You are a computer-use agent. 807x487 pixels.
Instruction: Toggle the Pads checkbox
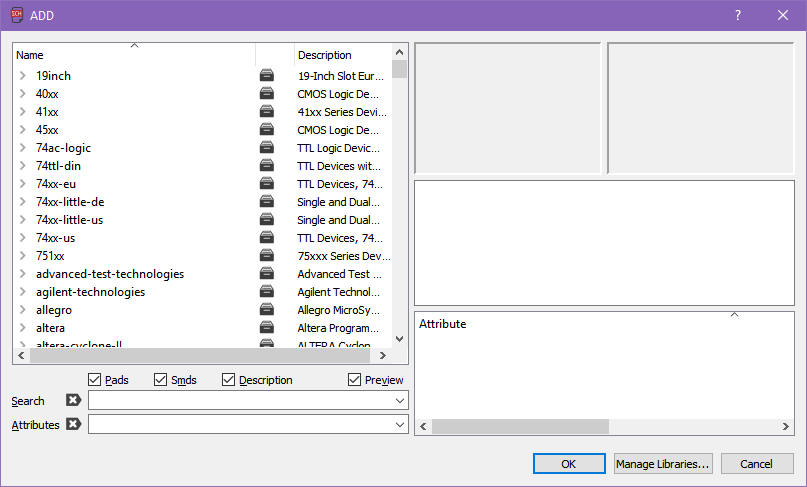tap(95, 380)
